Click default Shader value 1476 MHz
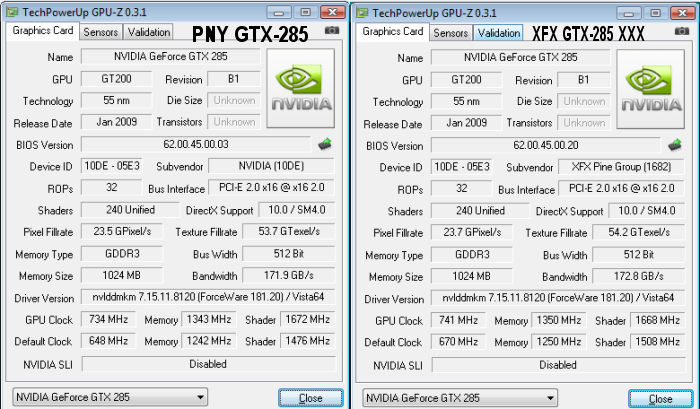This screenshot has height=409, width=700. tap(308, 341)
